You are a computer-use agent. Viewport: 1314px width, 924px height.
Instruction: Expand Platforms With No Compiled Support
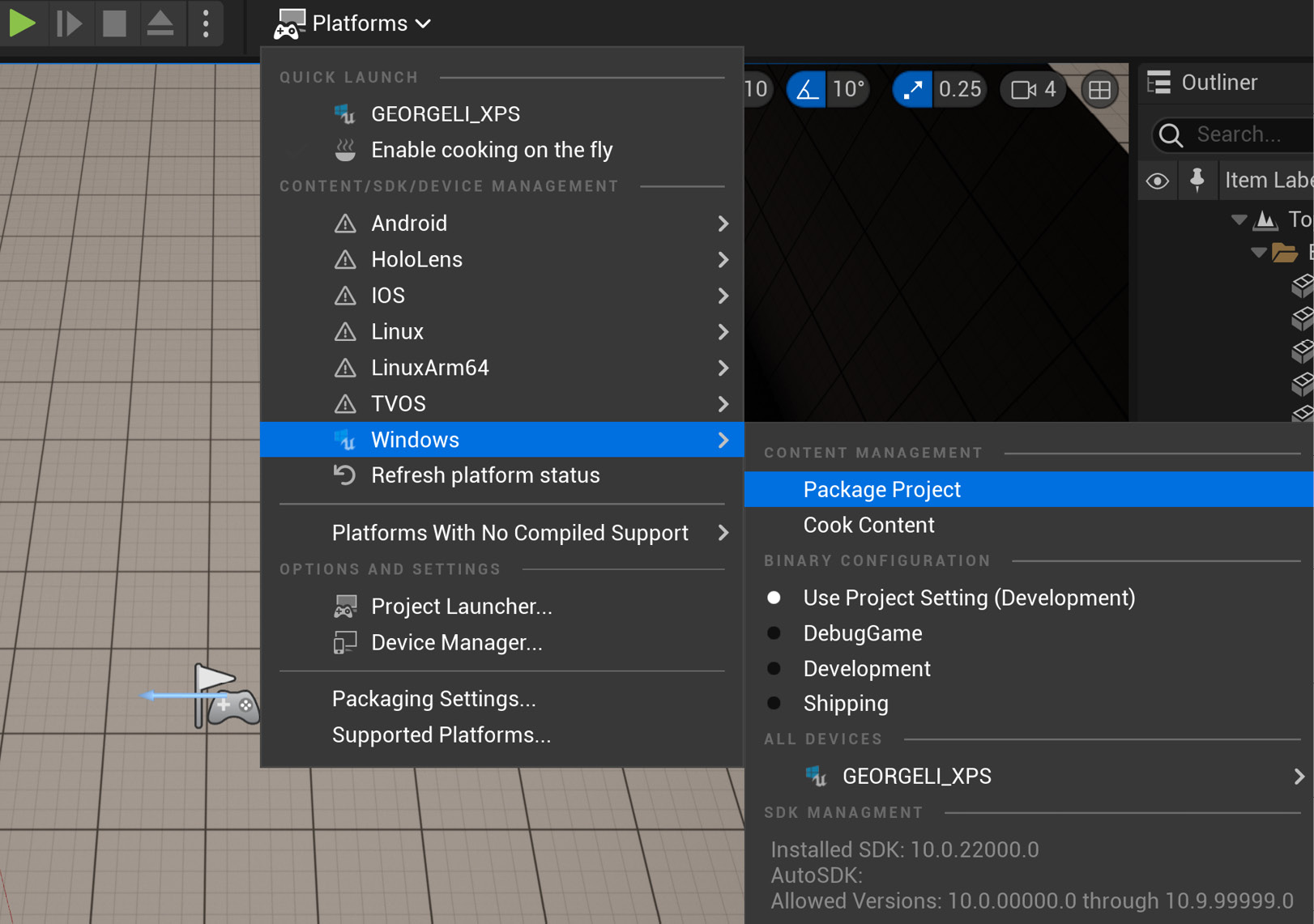501,533
